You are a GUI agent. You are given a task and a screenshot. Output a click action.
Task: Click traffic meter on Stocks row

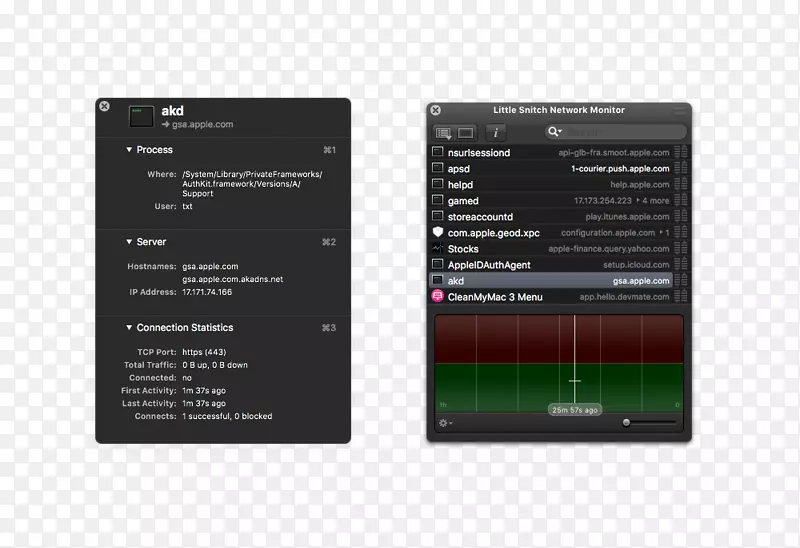pyautogui.click(x=681, y=248)
